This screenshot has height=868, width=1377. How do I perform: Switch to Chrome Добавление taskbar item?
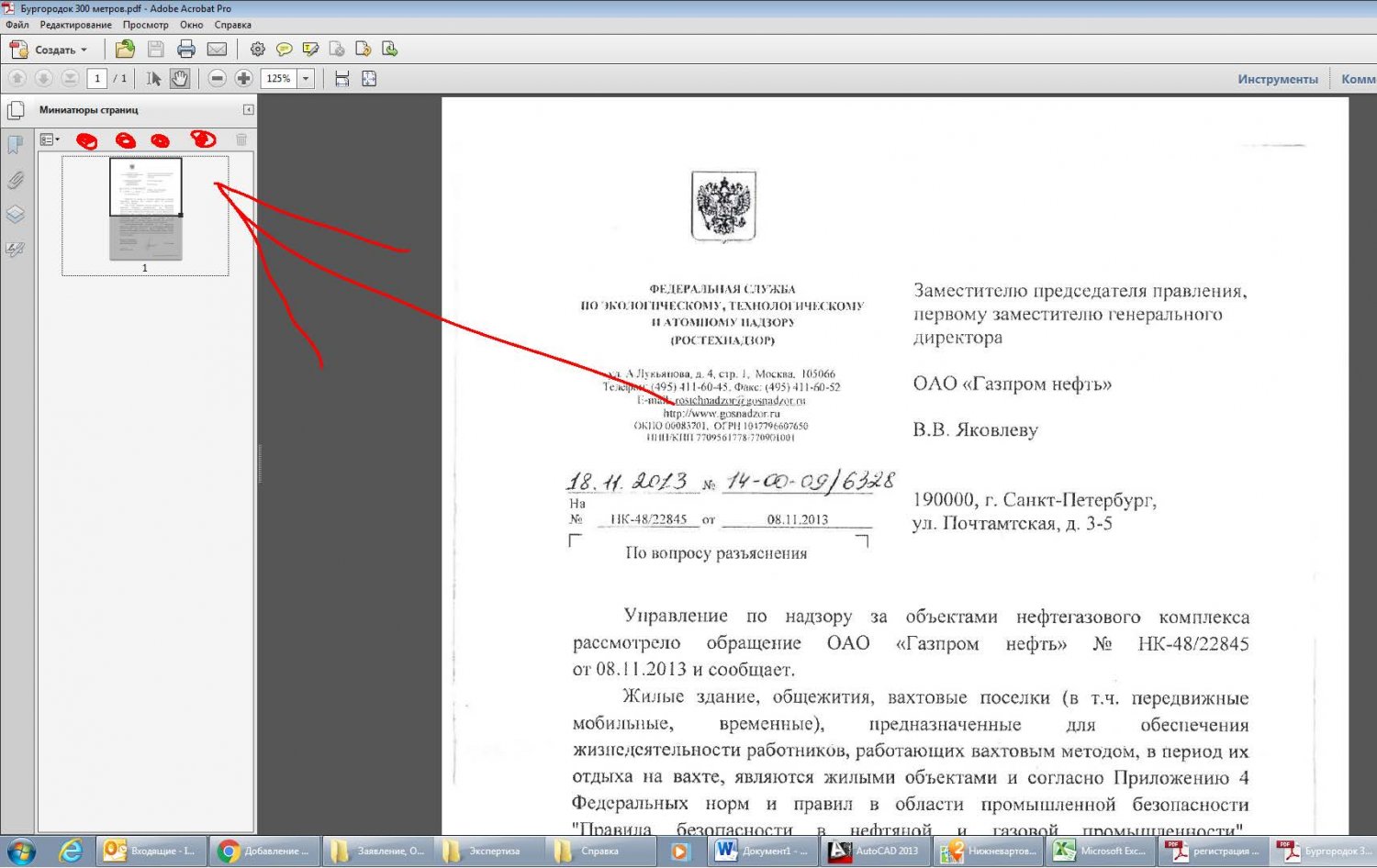pyautogui.click(x=265, y=851)
